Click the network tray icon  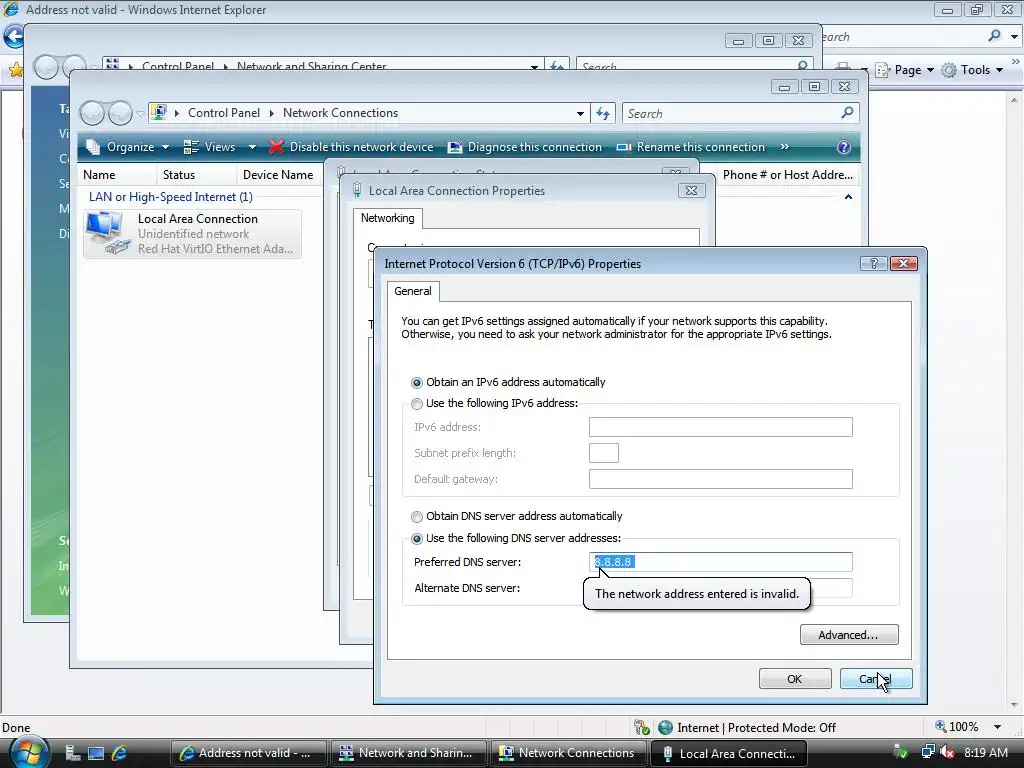point(927,752)
